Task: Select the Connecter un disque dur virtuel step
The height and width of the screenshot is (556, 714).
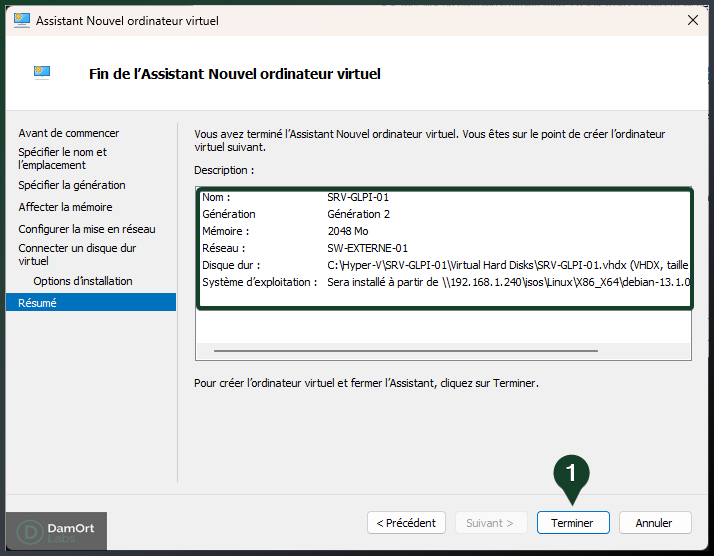Action: point(77,254)
